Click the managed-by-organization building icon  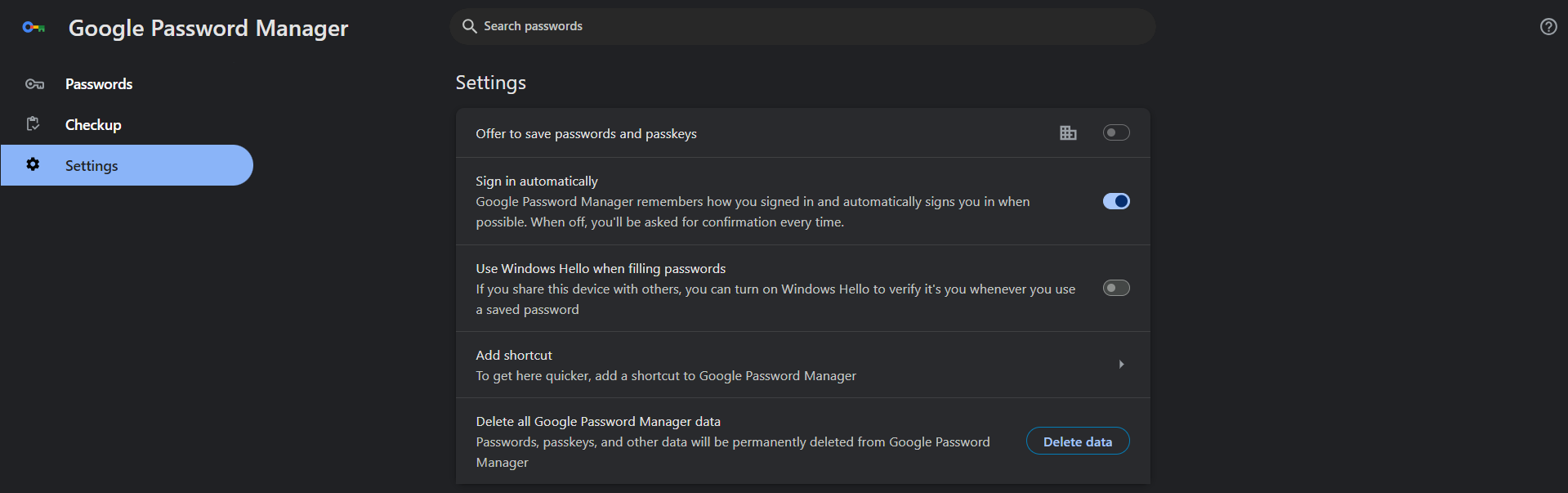(1068, 132)
